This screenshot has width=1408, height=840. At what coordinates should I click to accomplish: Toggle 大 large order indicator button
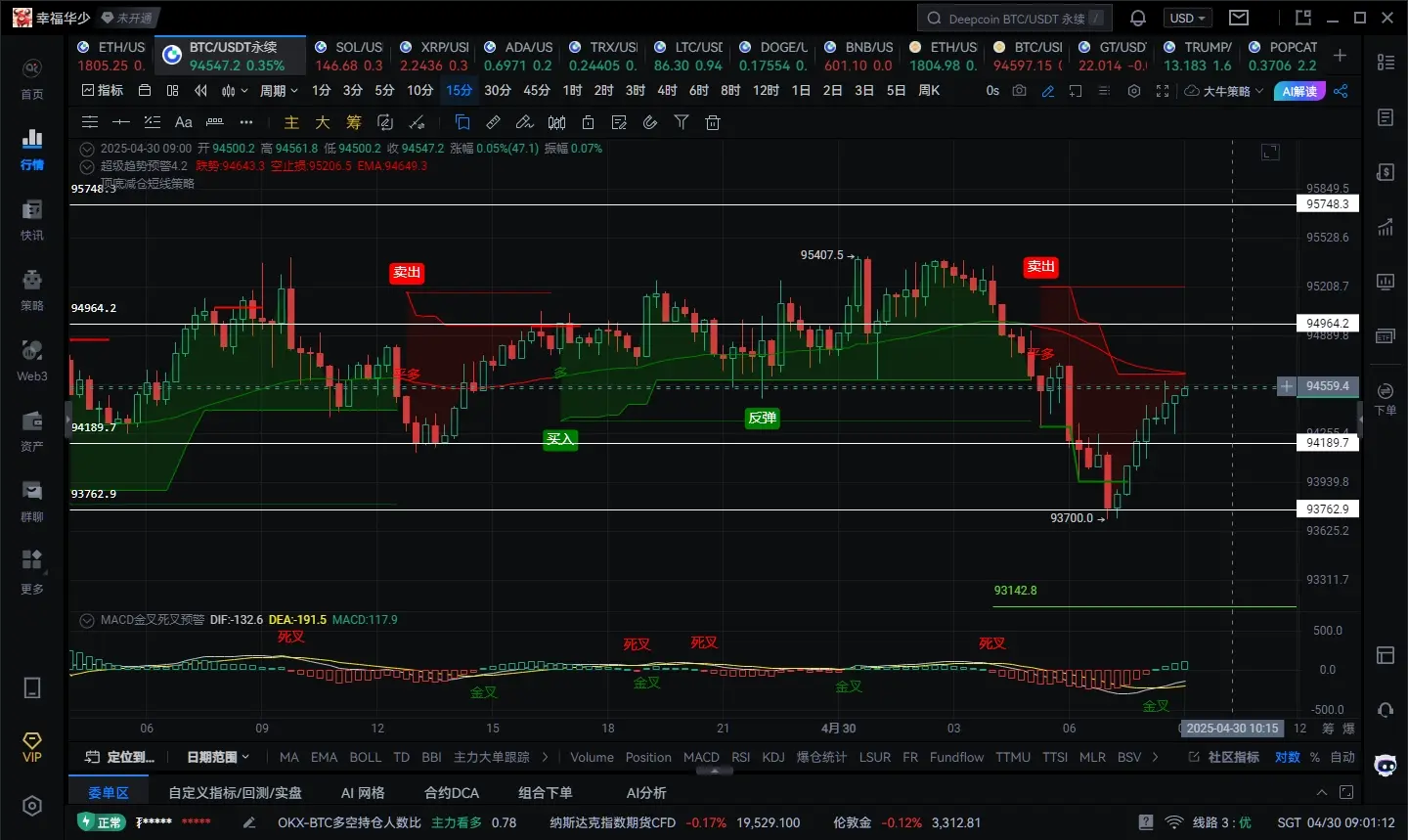click(323, 122)
